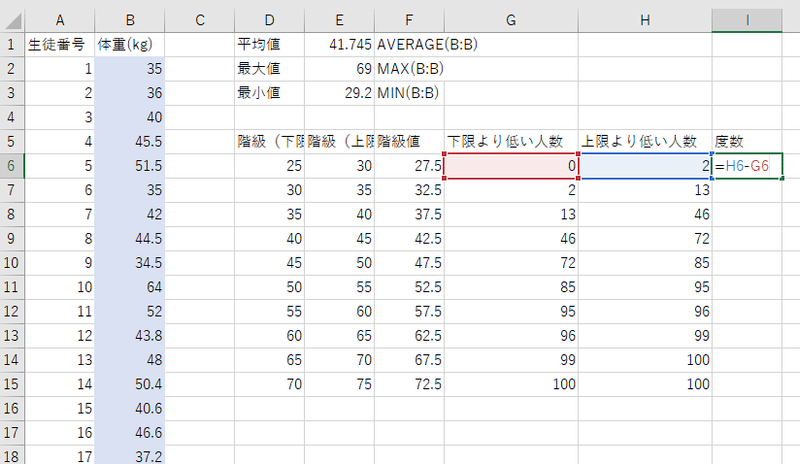This screenshot has width=800, height=464.
Task: Click cell G6 with value 0
Action: click(x=511, y=166)
